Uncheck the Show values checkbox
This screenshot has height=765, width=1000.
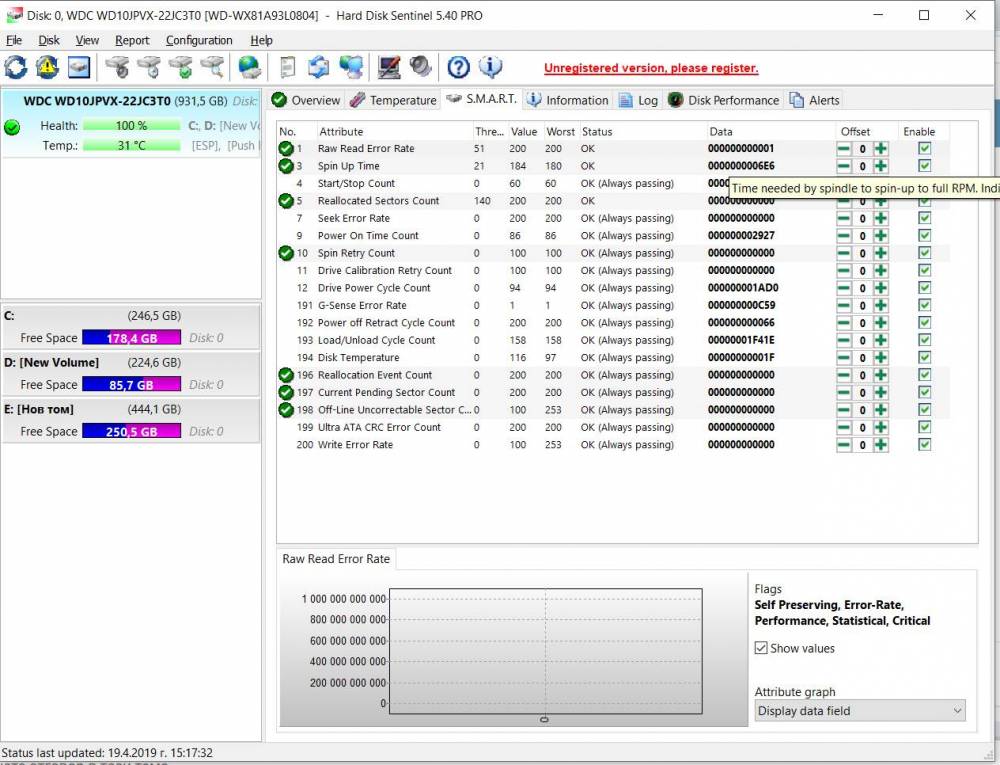[761, 648]
